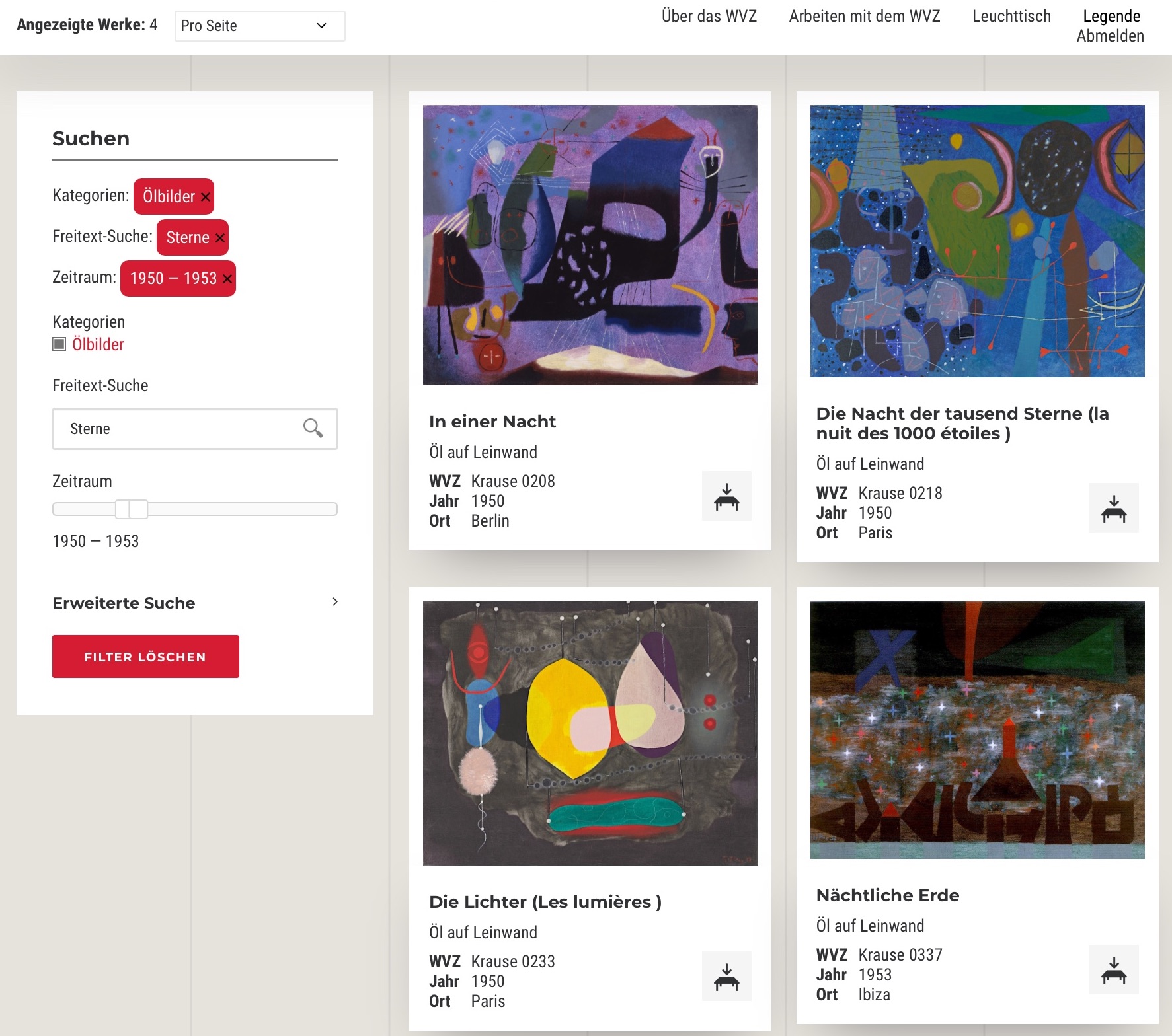
Task: Click the magnifier search icon
Action: 313,429
